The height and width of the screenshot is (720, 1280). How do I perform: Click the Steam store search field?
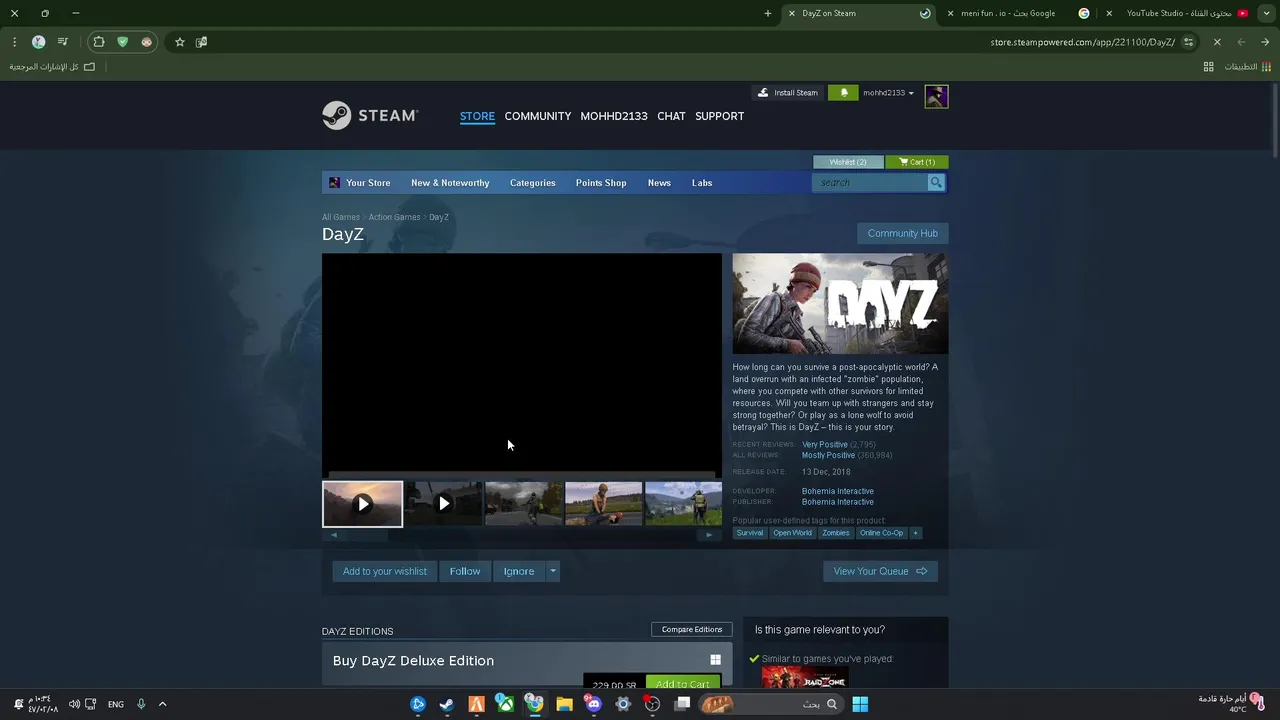click(x=870, y=183)
